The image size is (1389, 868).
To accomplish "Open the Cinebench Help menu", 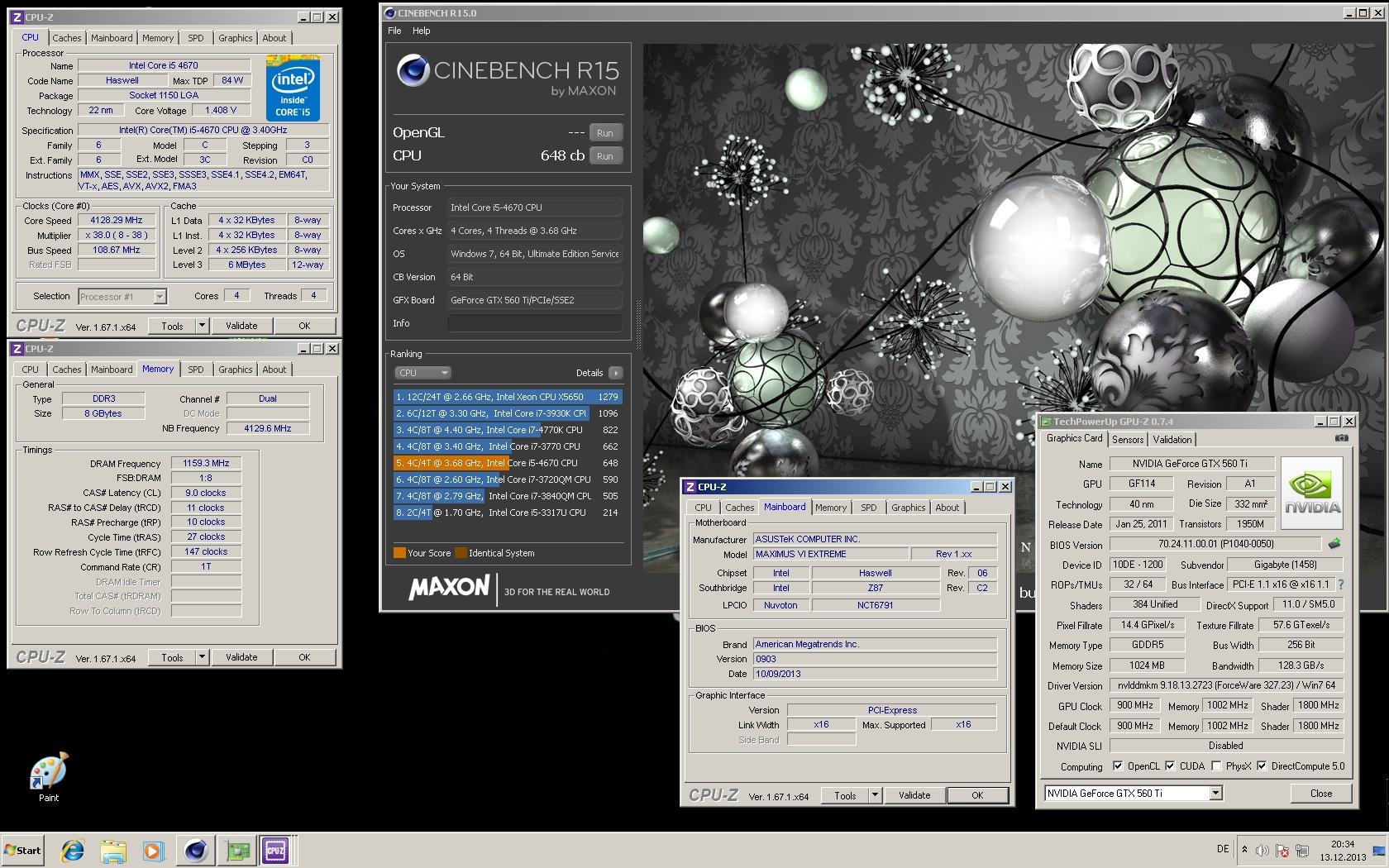I will (422, 31).
